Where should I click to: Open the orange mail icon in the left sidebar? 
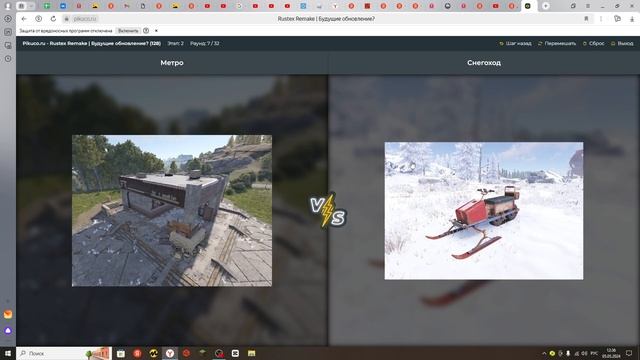tap(8, 314)
